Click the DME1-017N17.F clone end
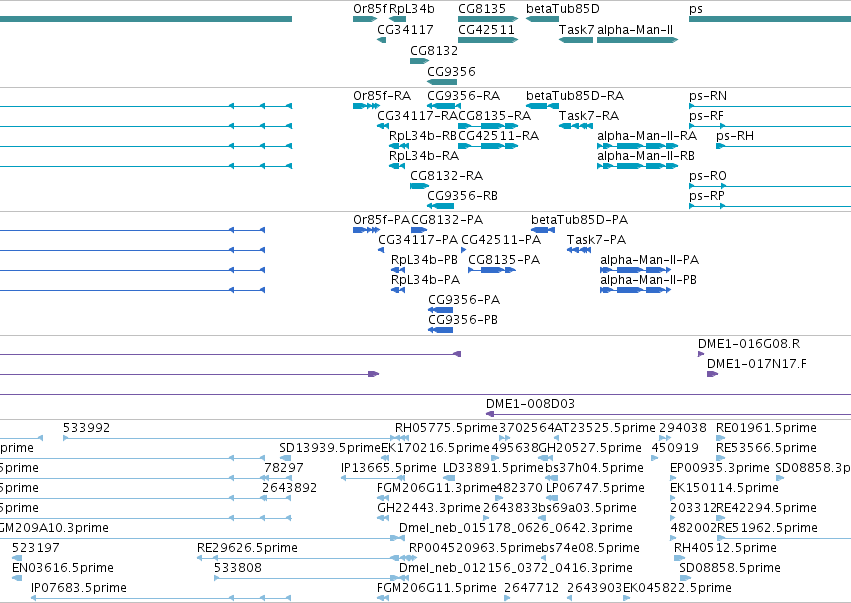Screen dimensions: 851x603 712,375
